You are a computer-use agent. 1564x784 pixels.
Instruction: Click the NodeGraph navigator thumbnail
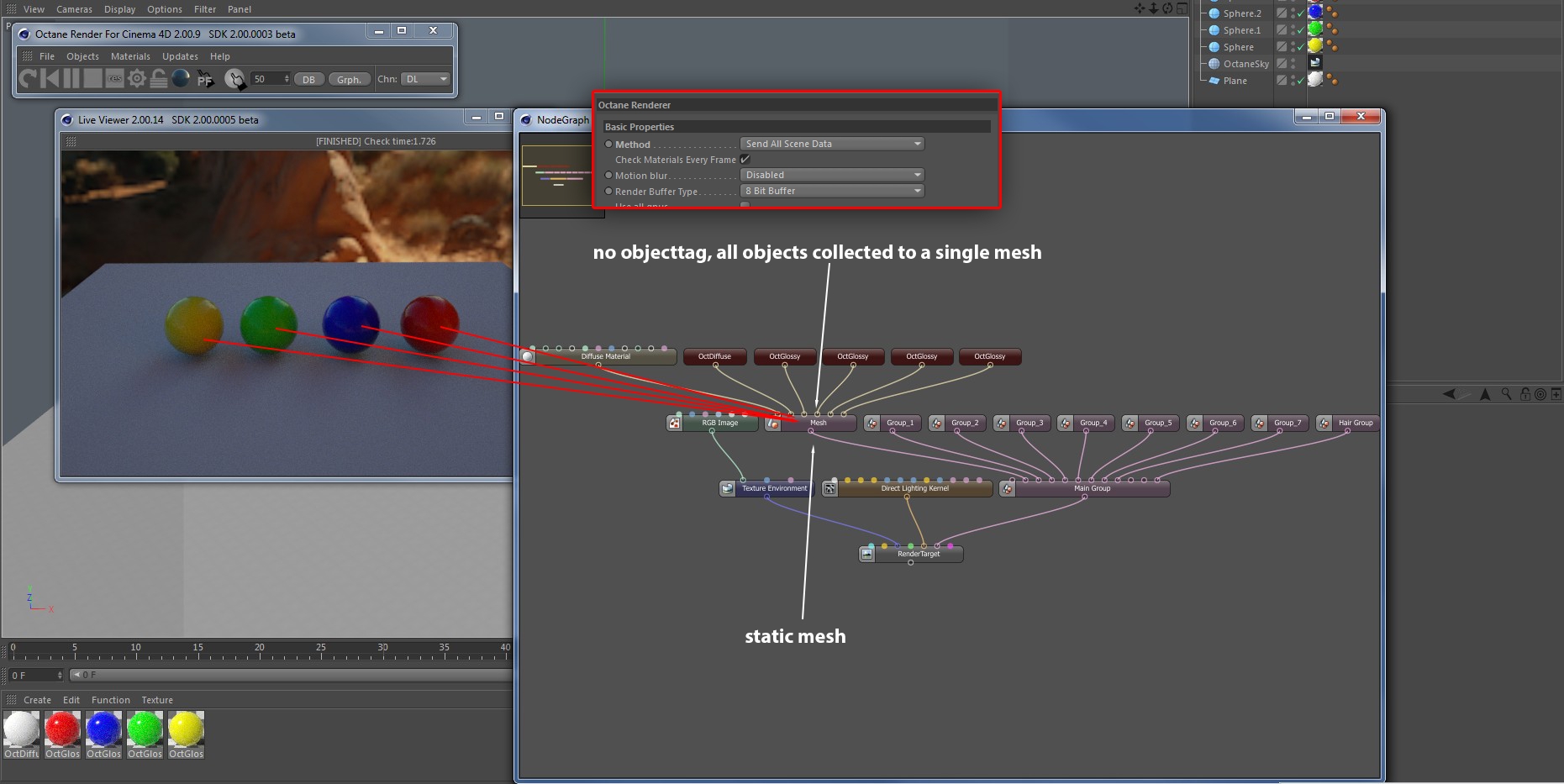coord(556,176)
